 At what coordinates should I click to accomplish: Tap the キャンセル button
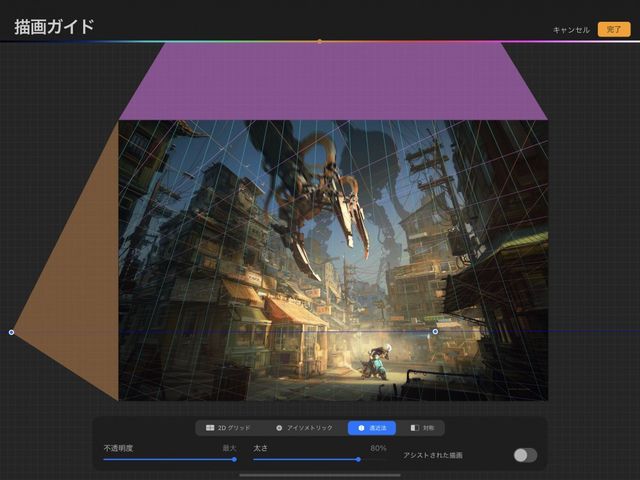point(571,30)
